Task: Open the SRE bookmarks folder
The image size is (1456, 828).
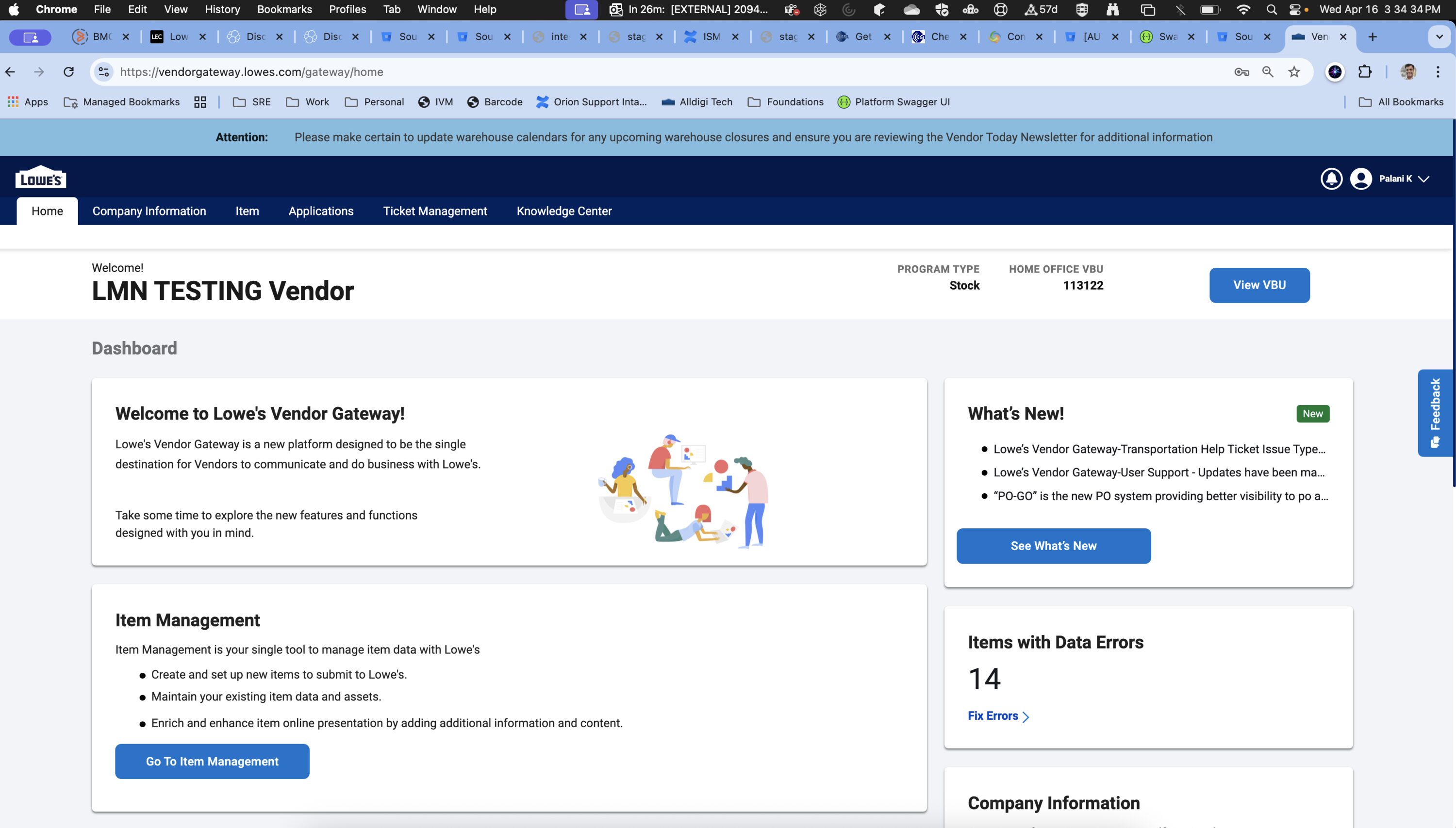Action: click(x=252, y=102)
